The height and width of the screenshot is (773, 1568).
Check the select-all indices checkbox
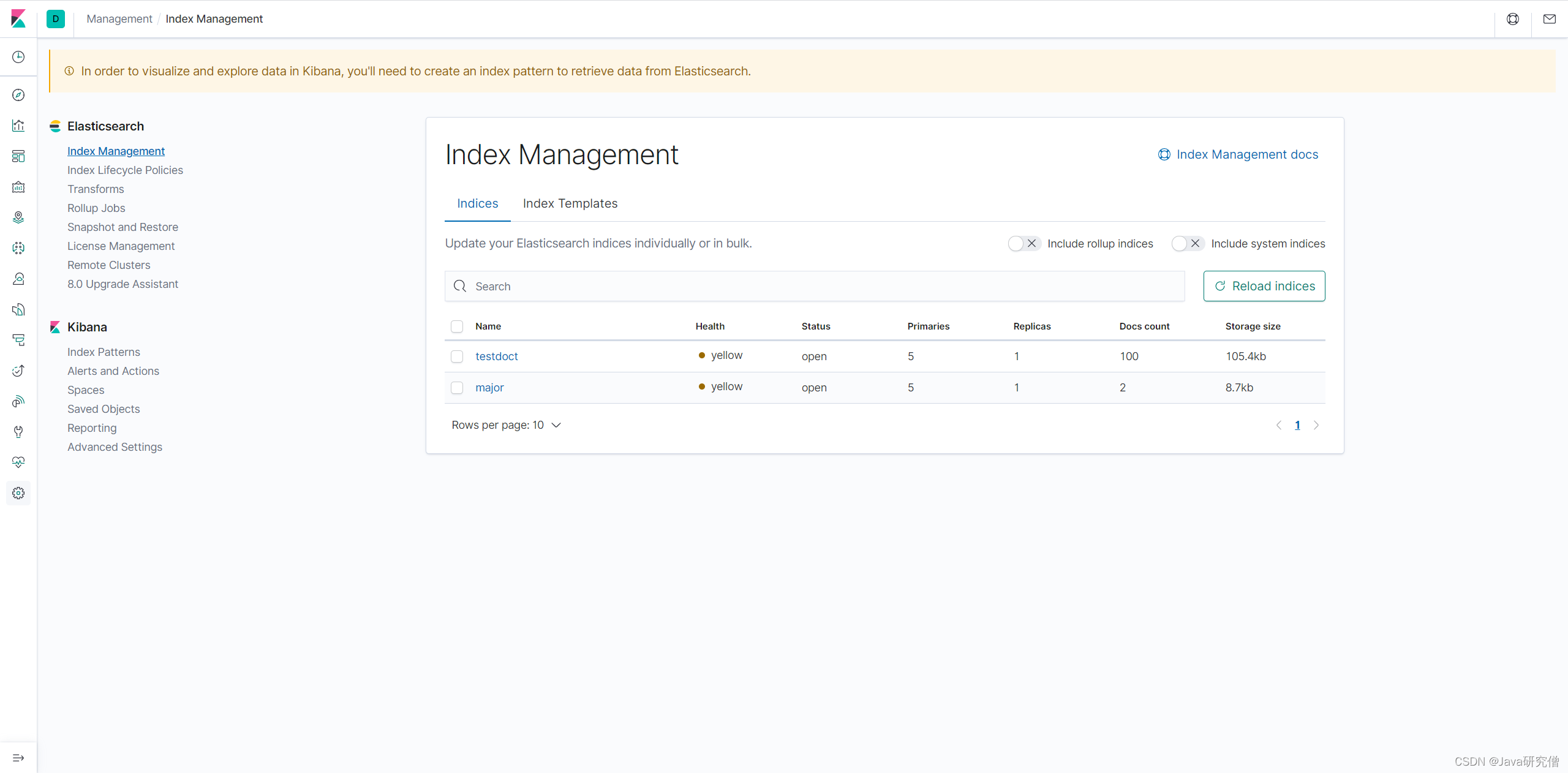tap(457, 326)
